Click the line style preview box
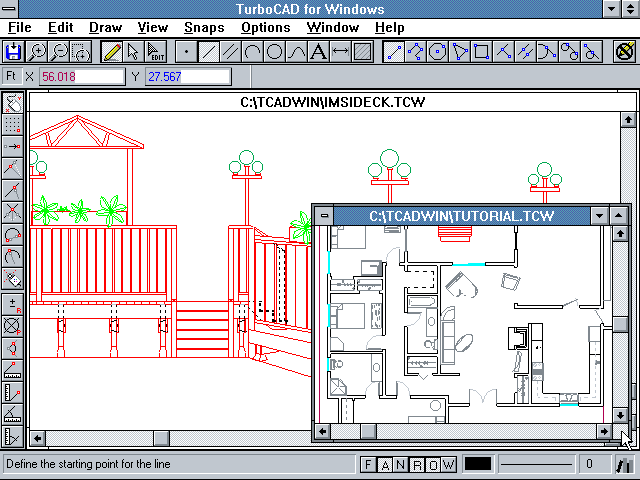Image resolution: width=640 pixels, height=480 pixels. (536, 464)
